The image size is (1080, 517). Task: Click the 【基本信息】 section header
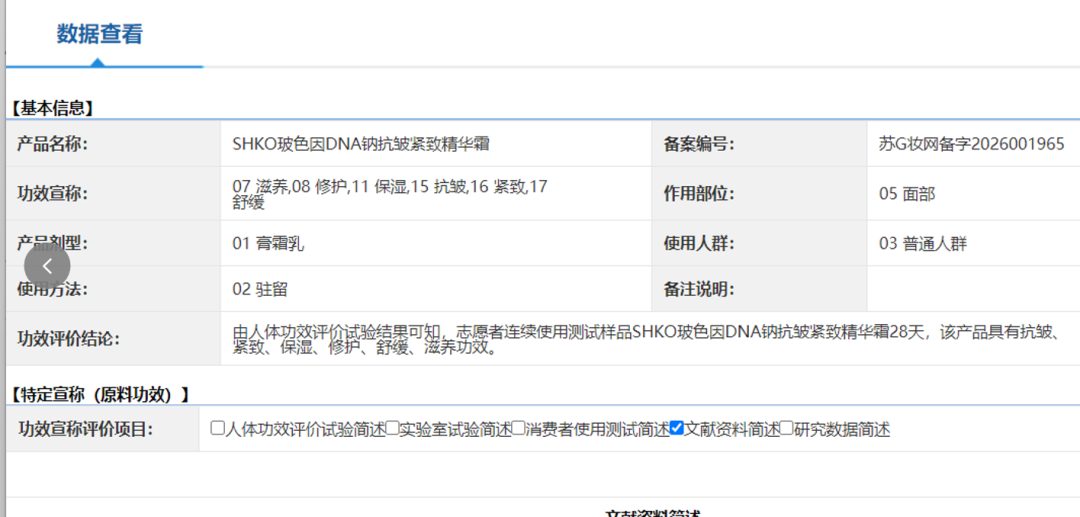click(x=52, y=107)
